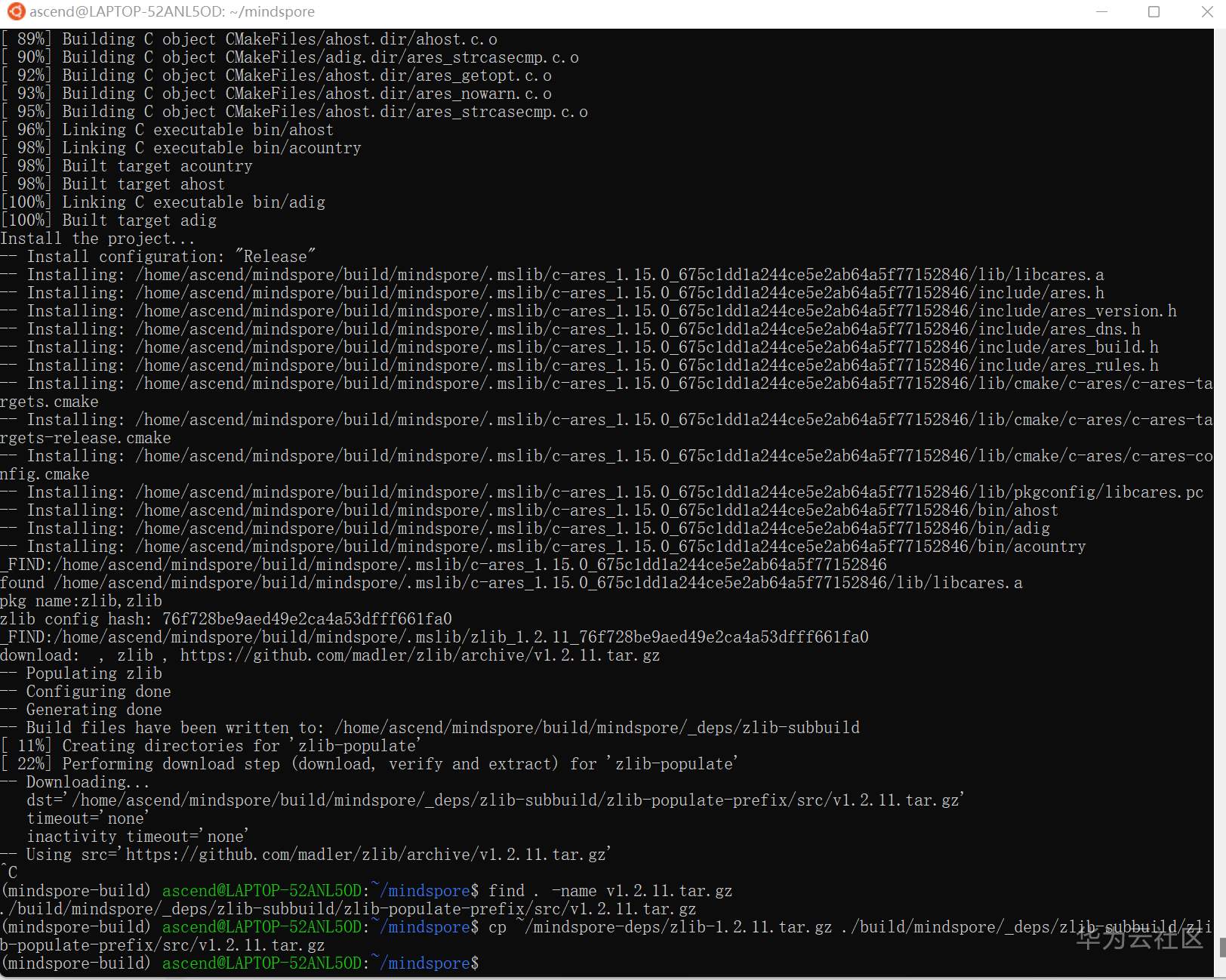Click the Ubuntu icon in the title bar
1226x980 pixels.
(15, 11)
